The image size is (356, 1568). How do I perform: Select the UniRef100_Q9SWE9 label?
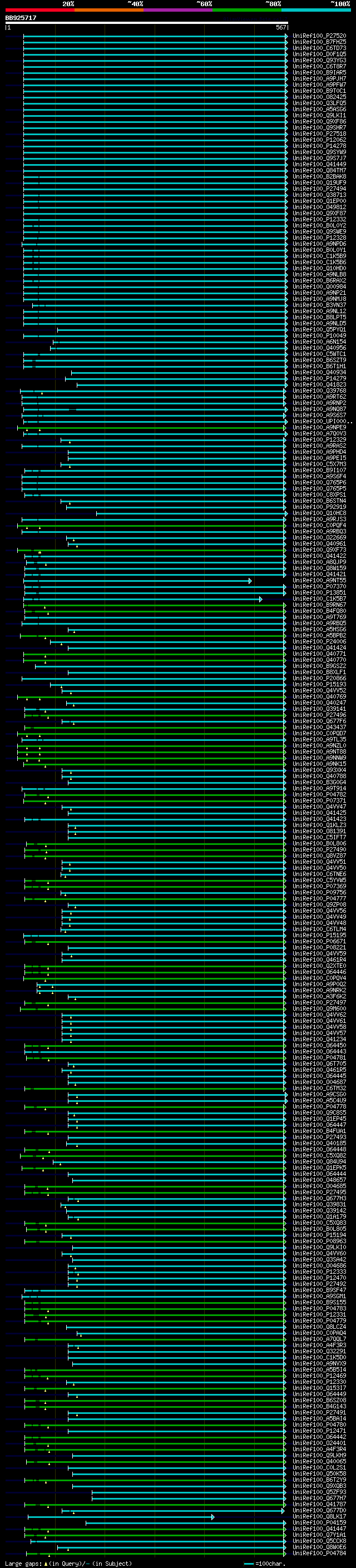pyautogui.click(x=319, y=231)
